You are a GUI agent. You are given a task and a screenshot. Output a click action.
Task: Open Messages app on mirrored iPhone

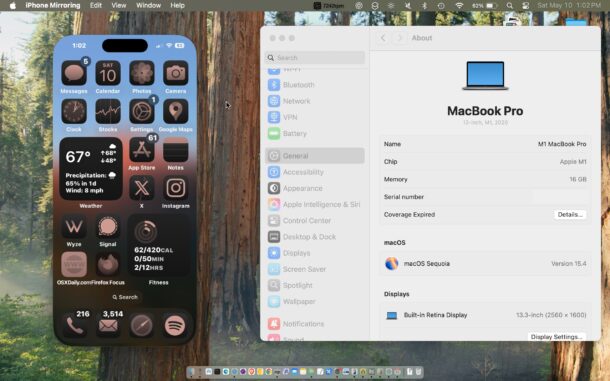pos(74,73)
